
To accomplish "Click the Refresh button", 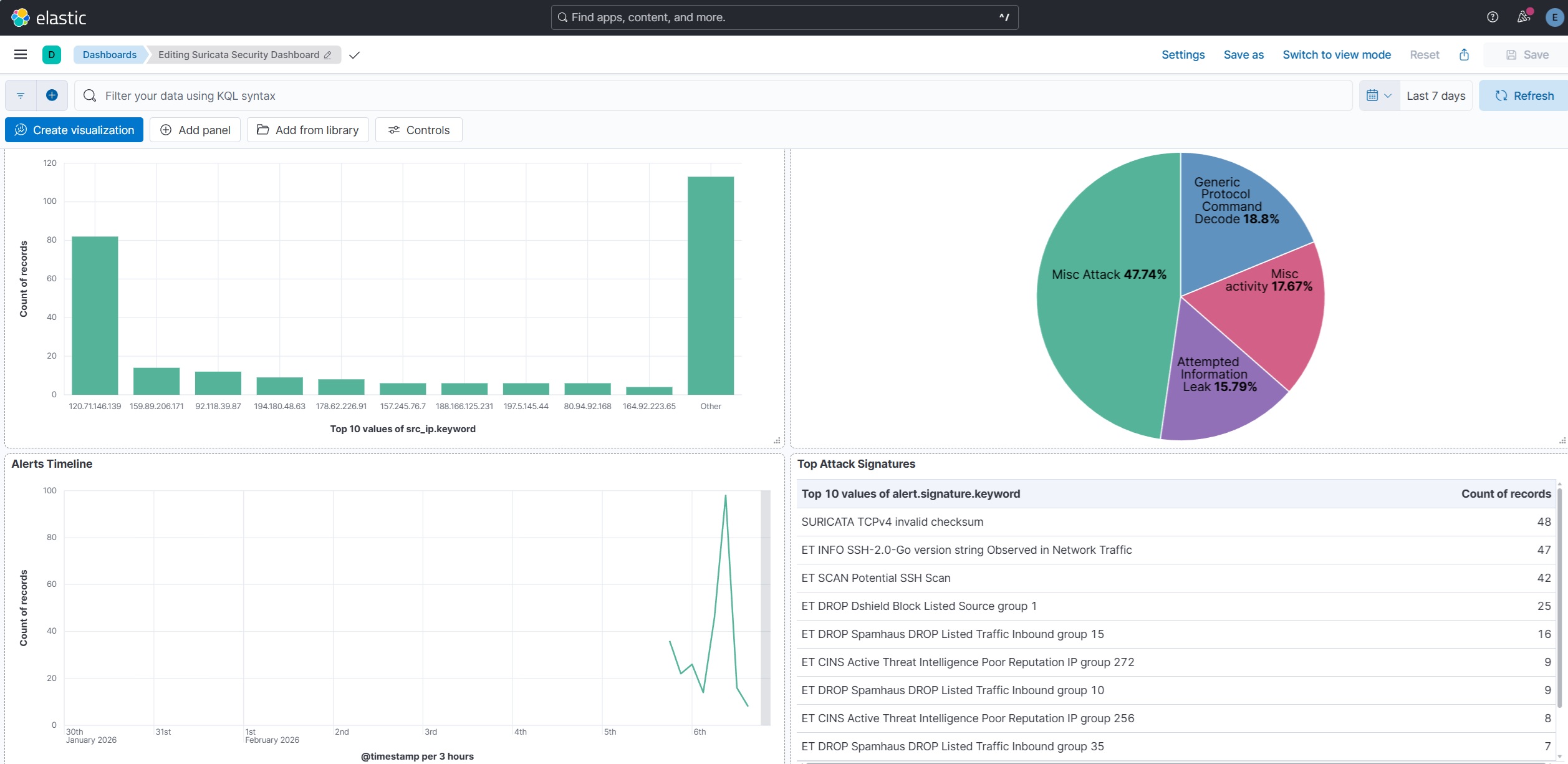I will (x=1524, y=95).
